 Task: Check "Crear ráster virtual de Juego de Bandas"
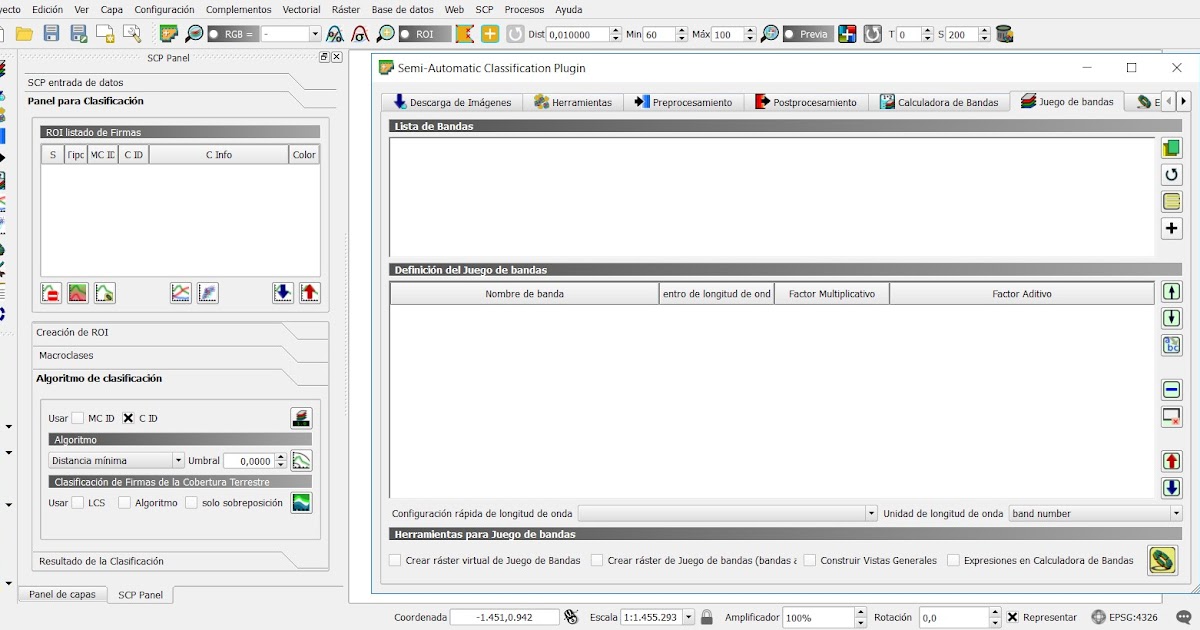pos(394,560)
